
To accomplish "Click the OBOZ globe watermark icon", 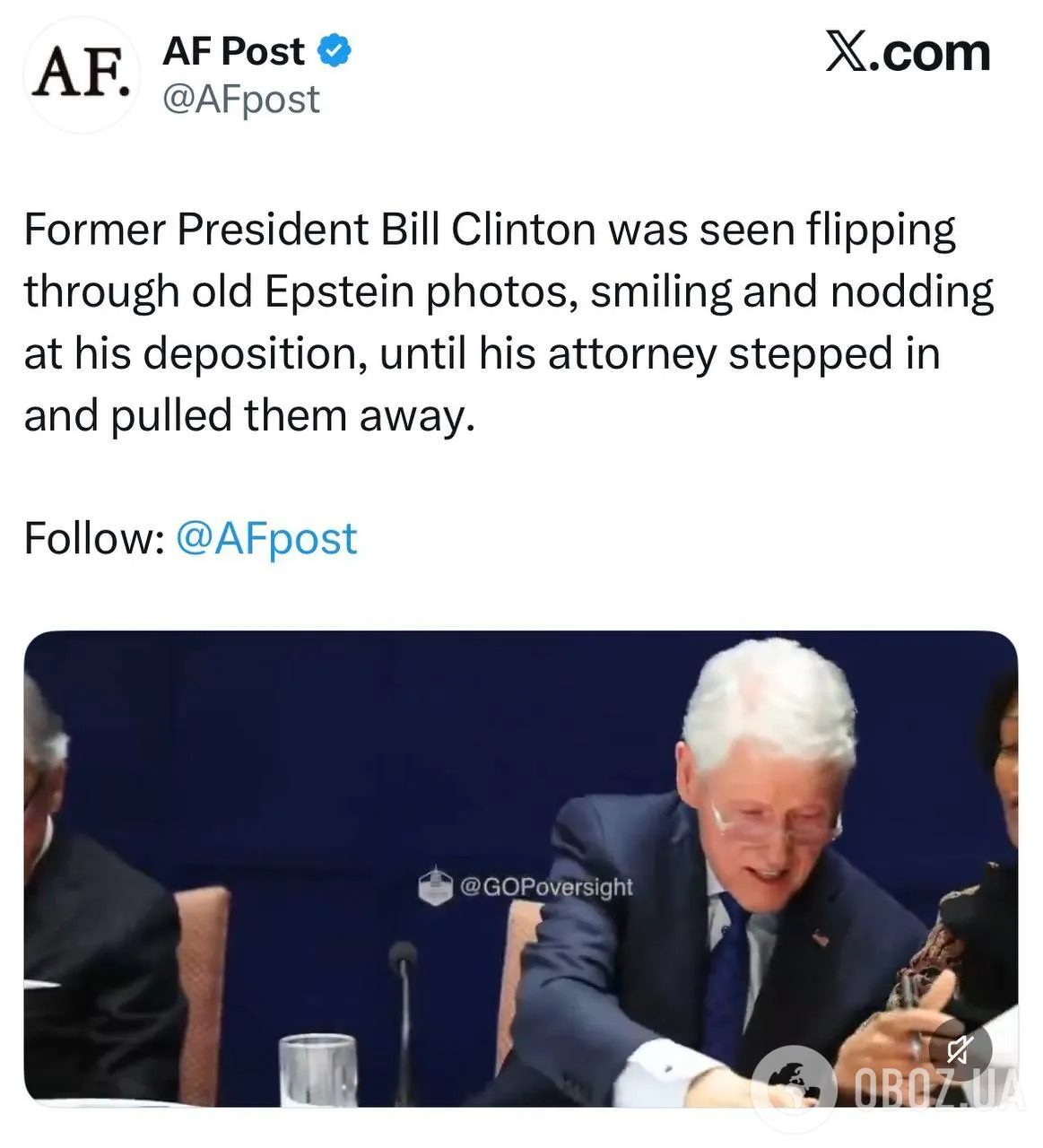I will point(793,1088).
